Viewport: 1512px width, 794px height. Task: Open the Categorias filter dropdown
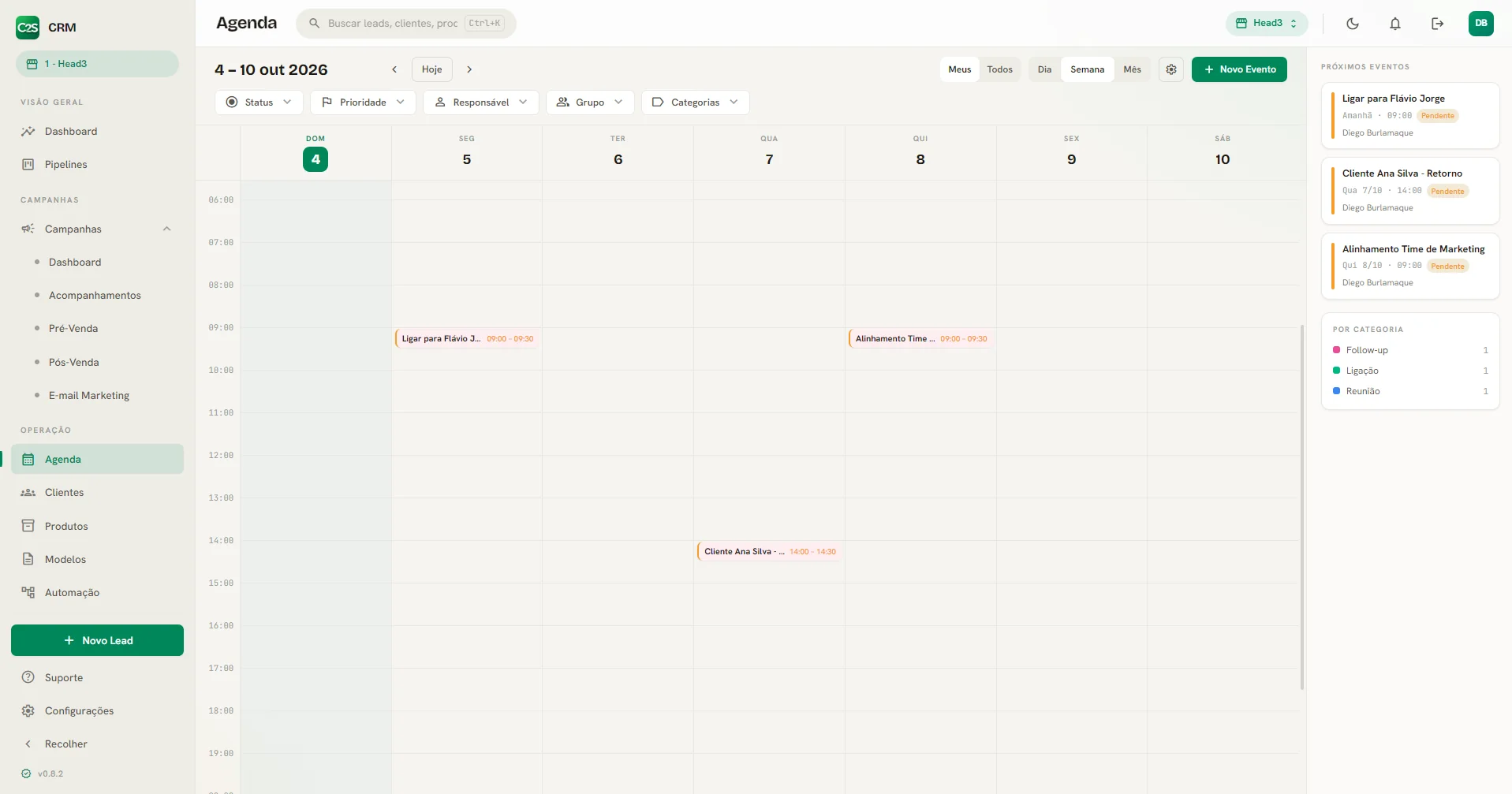click(x=696, y=103)
